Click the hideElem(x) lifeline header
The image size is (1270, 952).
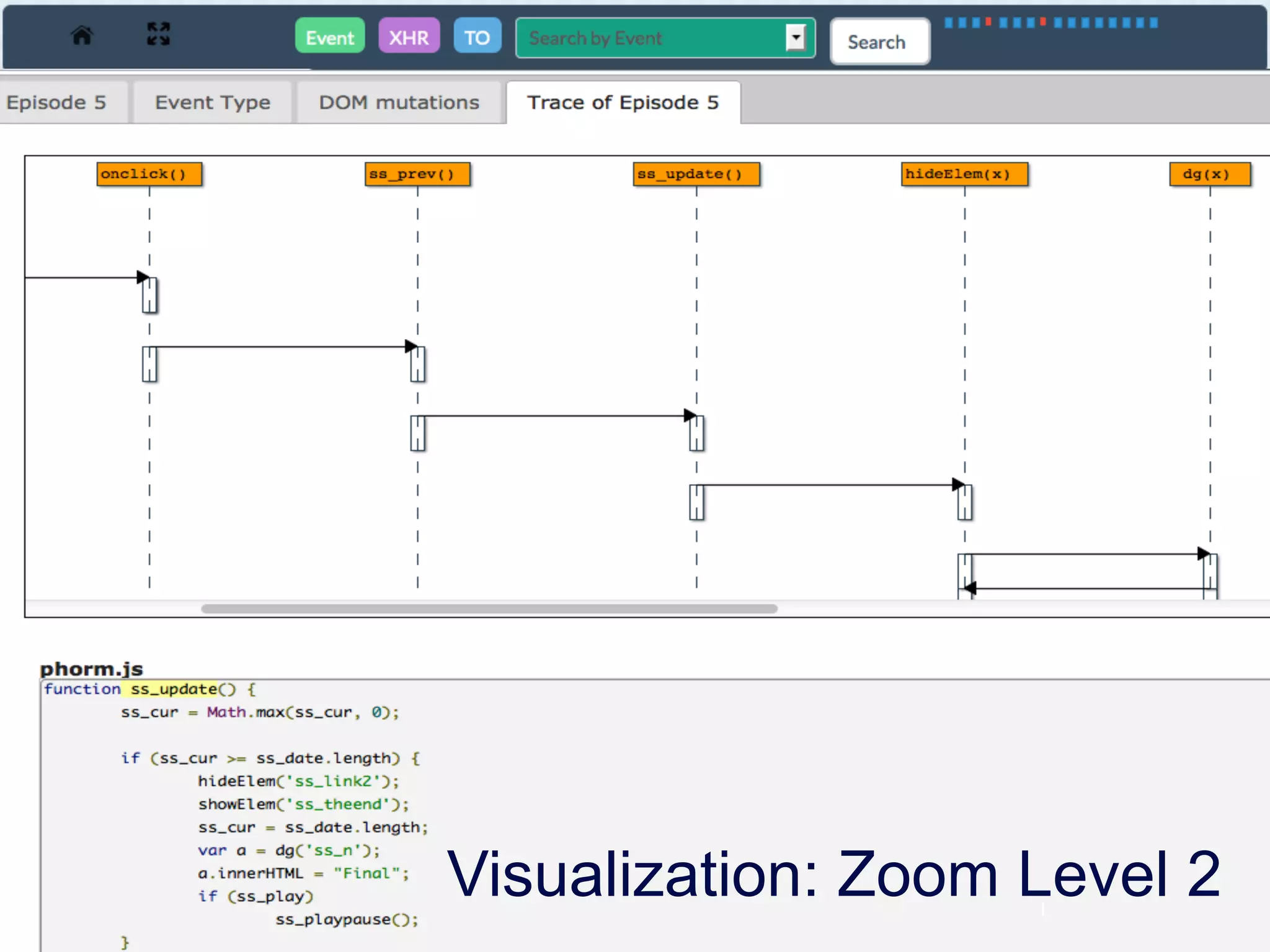pos(965,174)
